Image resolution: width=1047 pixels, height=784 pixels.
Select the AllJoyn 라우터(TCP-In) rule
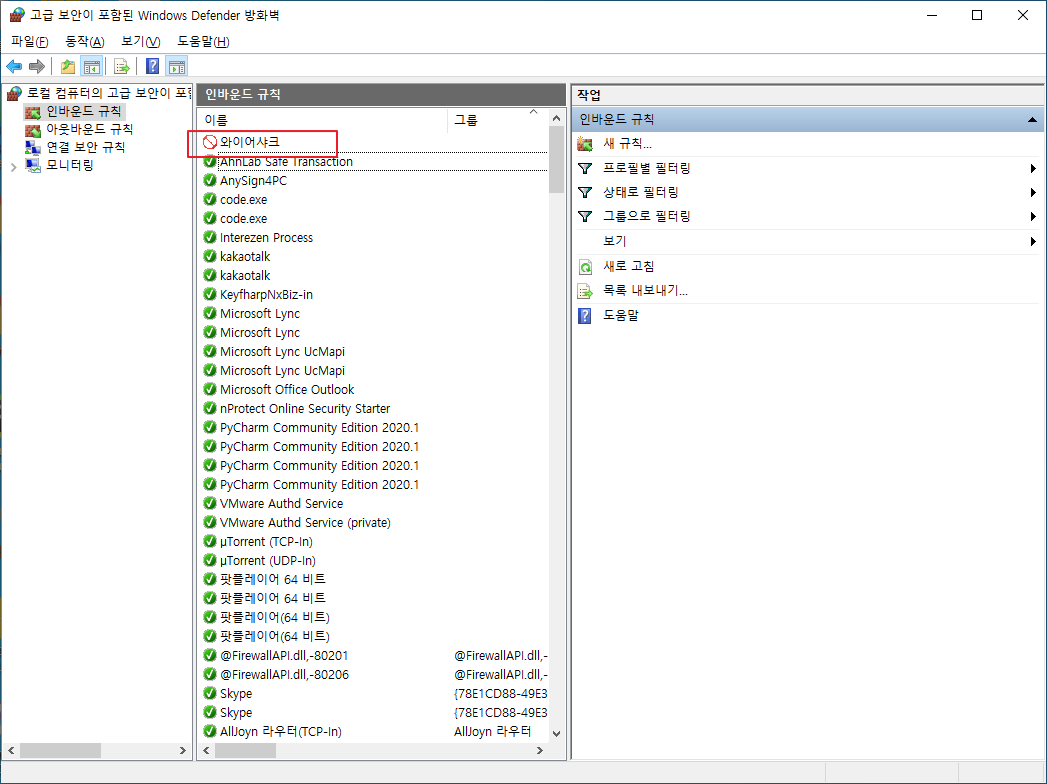click(x=374, y=731)
